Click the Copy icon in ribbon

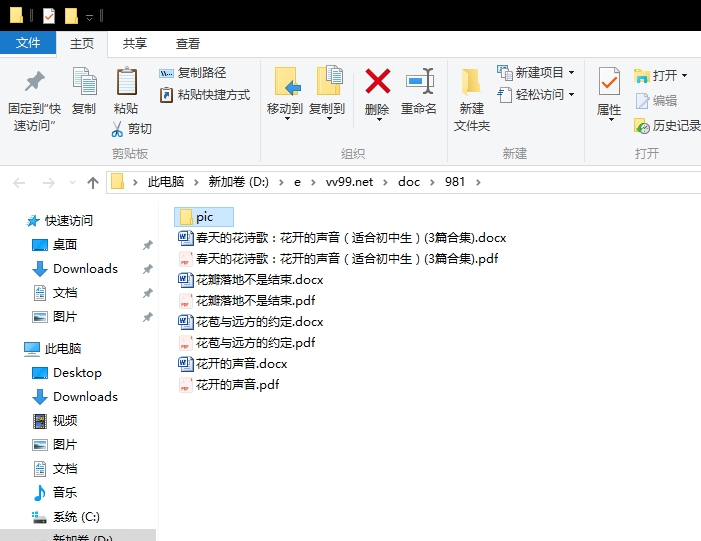click(x=84, y=81)
